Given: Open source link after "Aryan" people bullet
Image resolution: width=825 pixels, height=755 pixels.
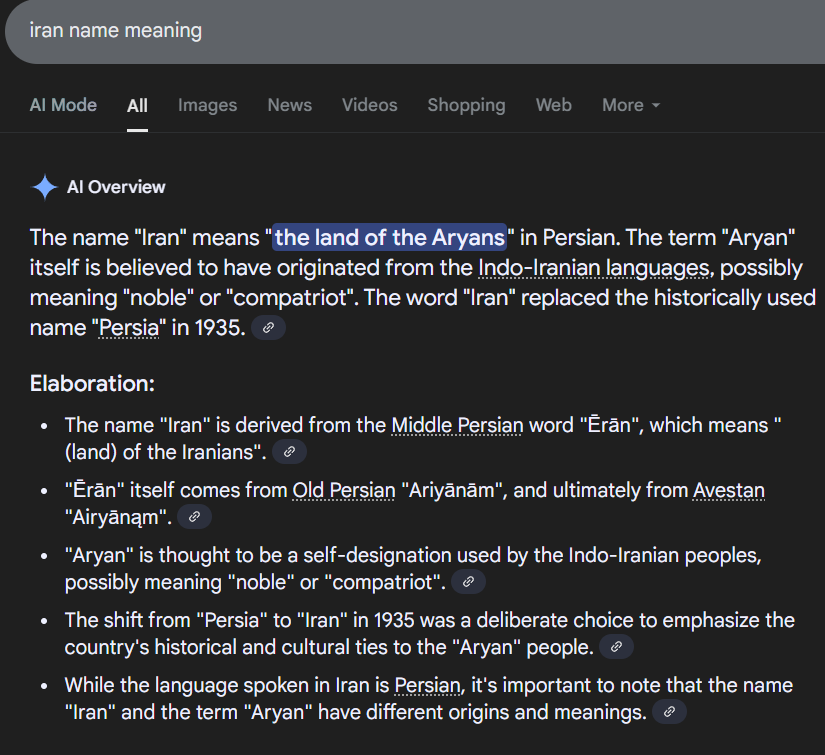Looking at the screenshot, I should click(617, 647).
